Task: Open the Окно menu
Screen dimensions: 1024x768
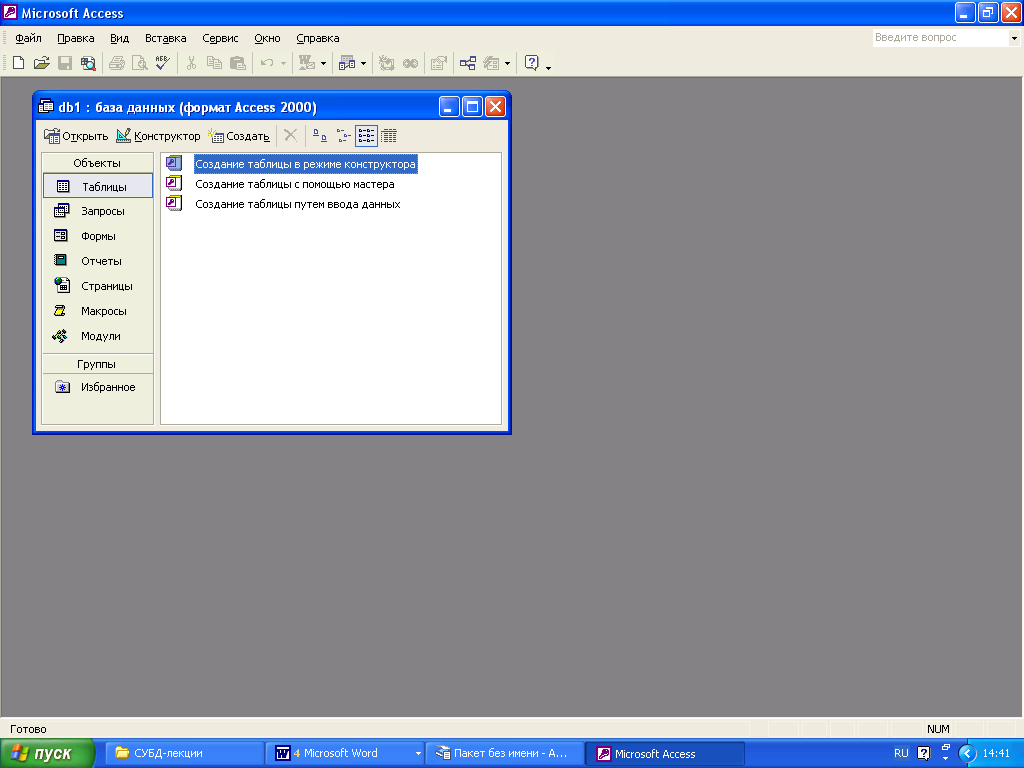Action: [267, 38]
